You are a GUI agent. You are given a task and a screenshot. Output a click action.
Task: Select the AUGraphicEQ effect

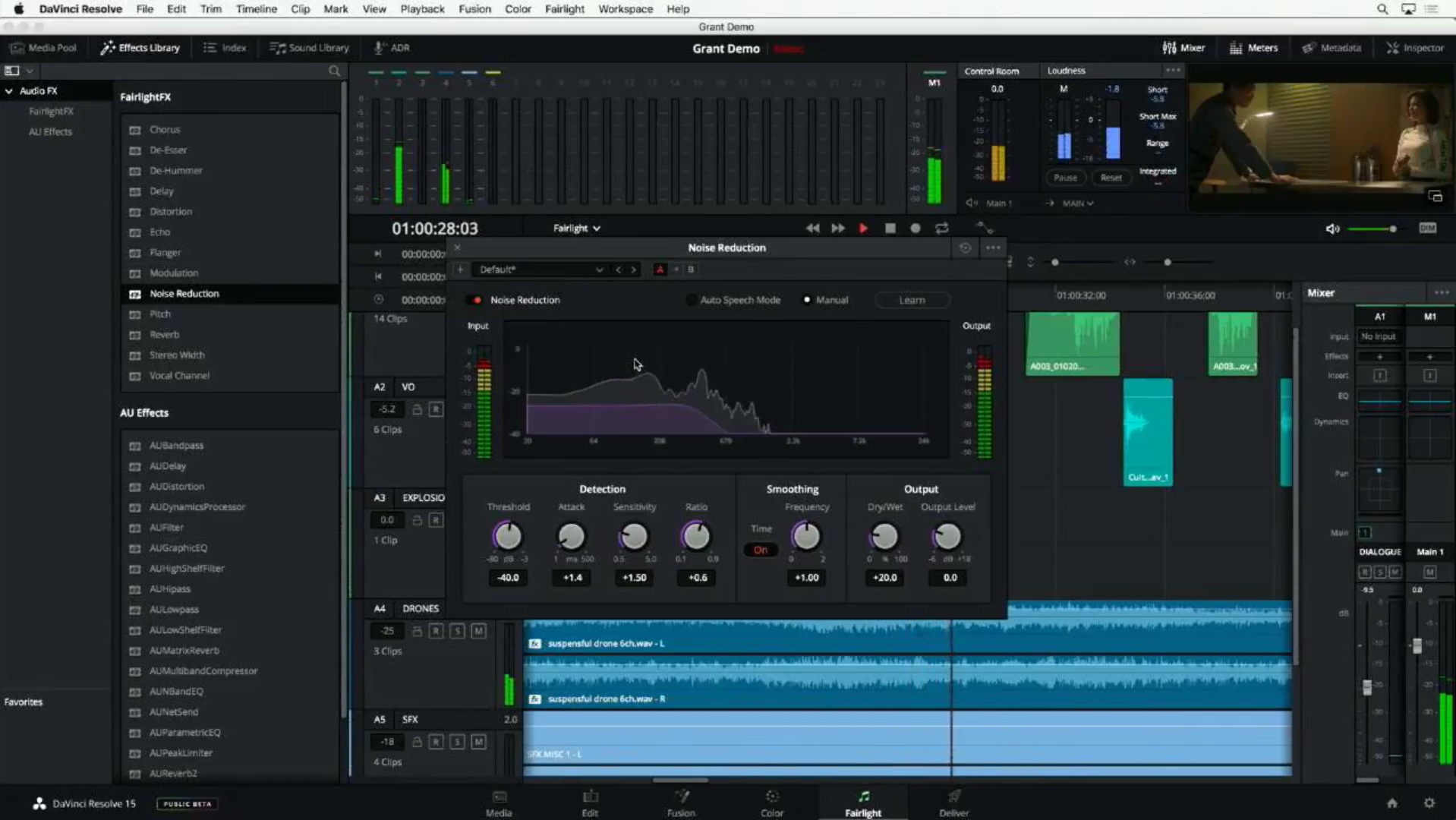click(229, 548)
